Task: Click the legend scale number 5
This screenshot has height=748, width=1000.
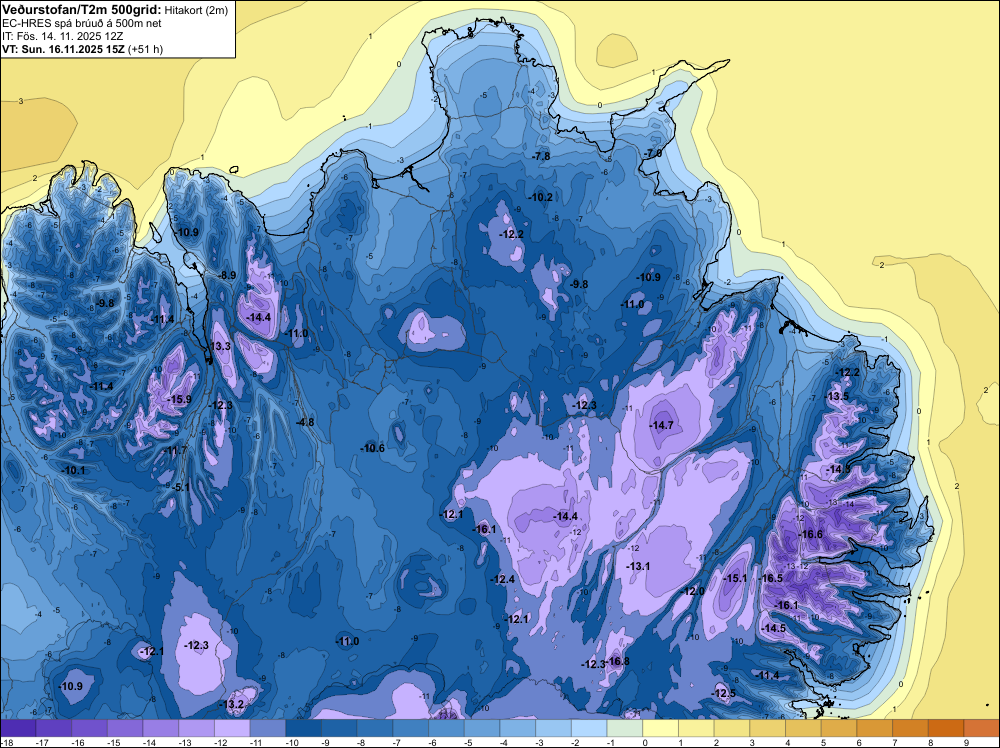Action: coord(823,742)
